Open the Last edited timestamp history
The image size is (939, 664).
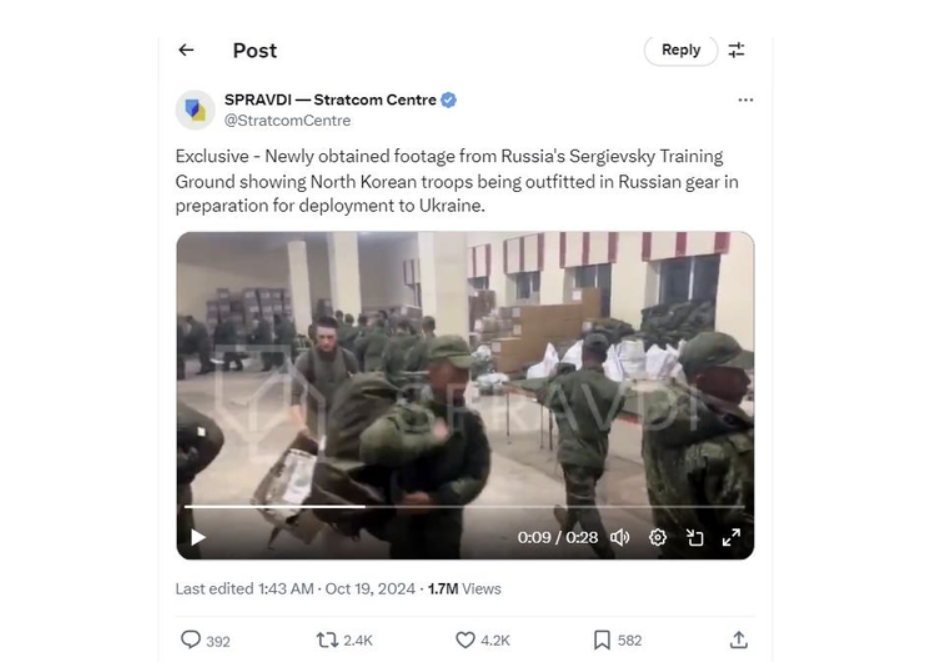click(x=295, y=589)
